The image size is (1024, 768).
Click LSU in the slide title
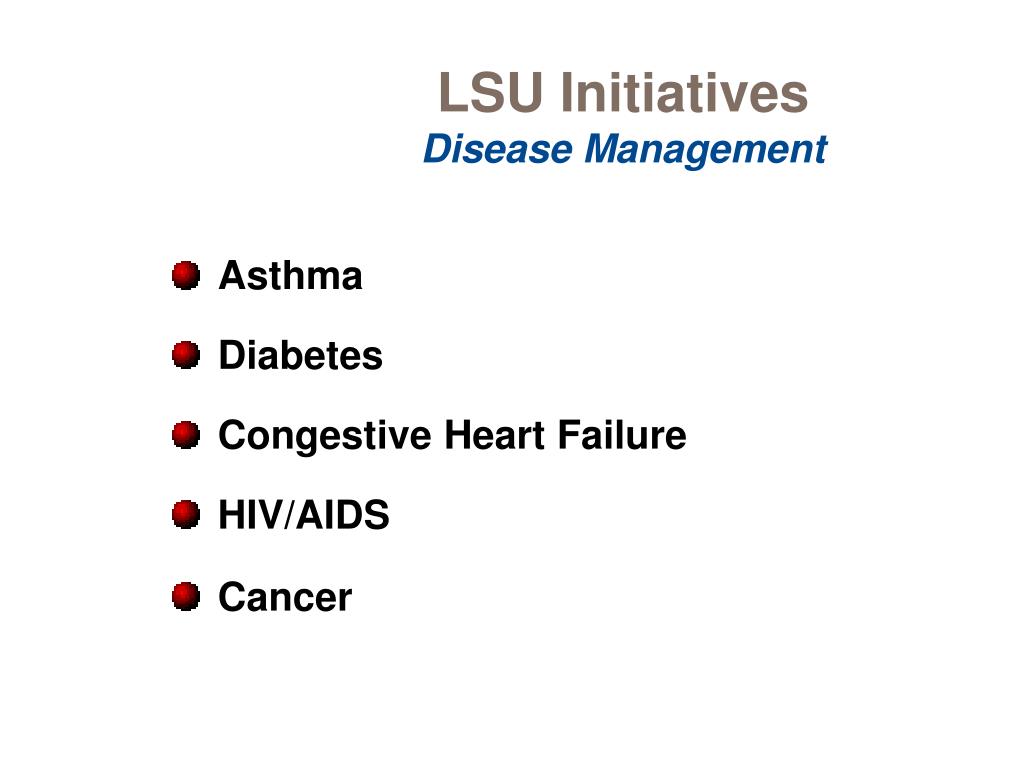(491, 92)
